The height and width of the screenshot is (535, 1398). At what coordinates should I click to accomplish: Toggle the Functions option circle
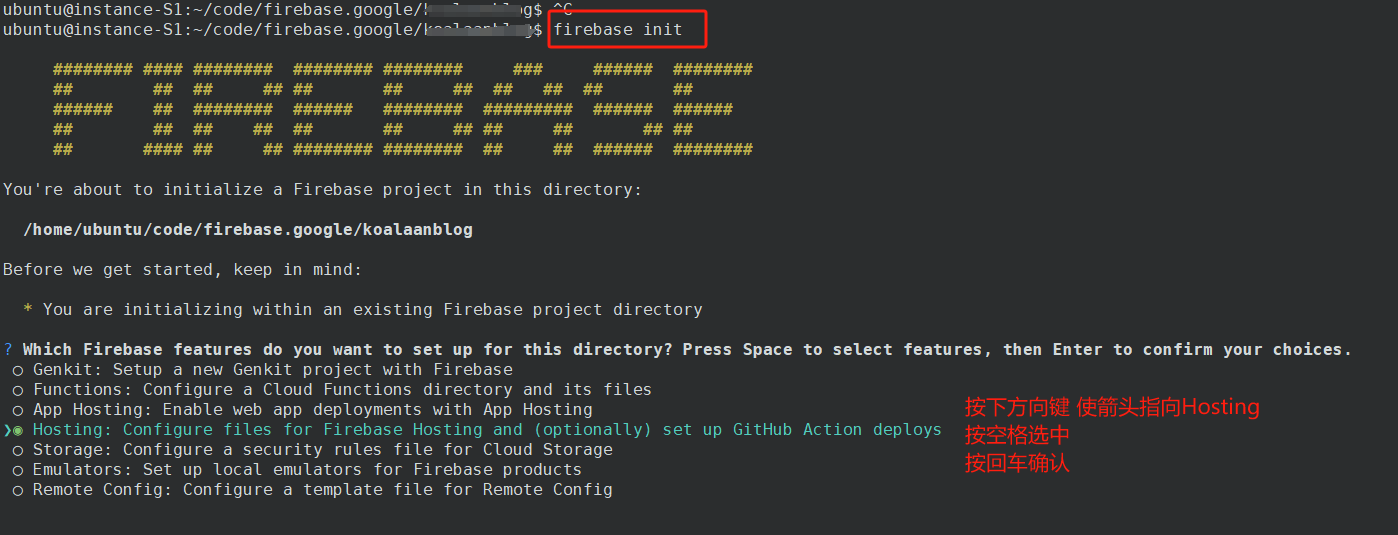(18, 390)
